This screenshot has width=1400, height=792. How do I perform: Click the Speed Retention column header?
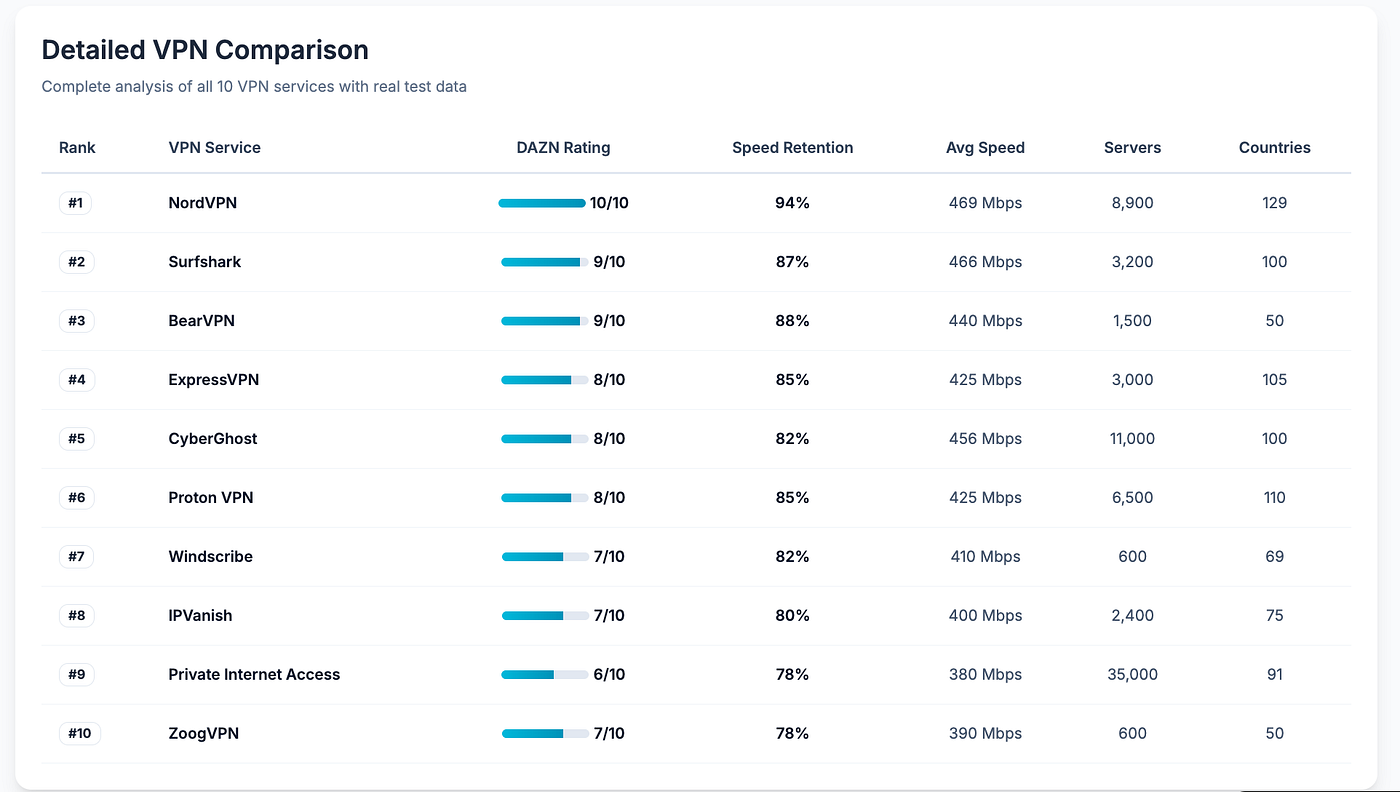792,147
